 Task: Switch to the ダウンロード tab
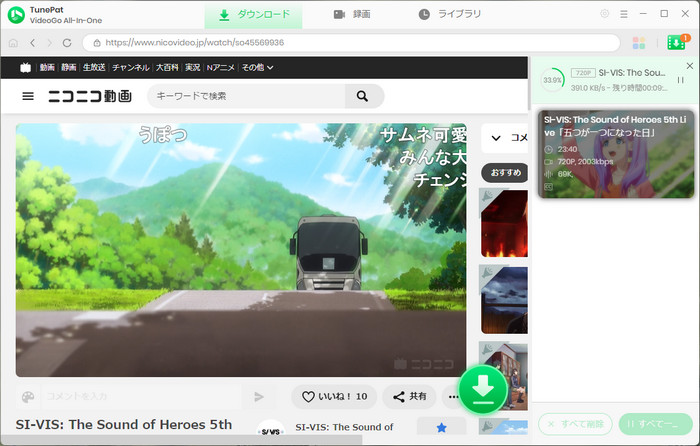point(254,15)
